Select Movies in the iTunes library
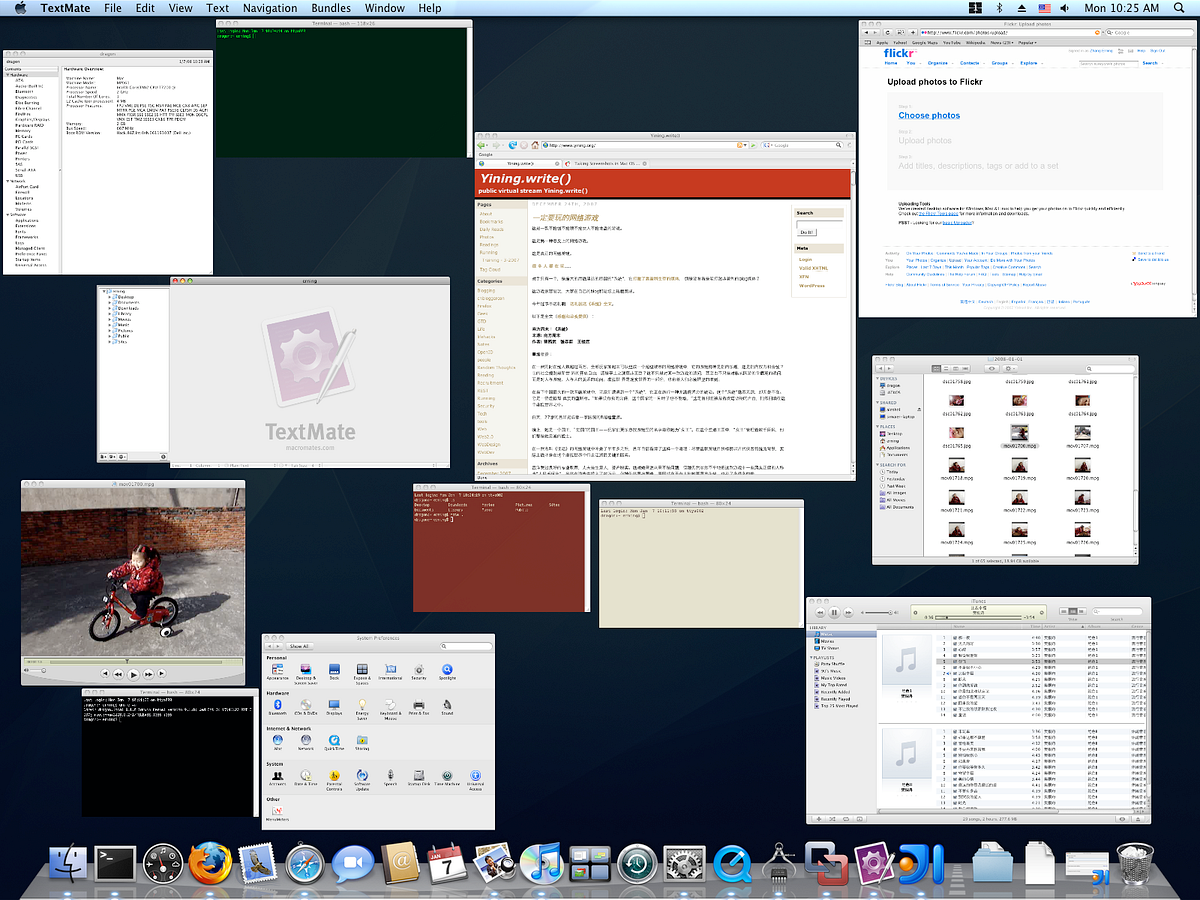This screenshot has height=900, width=1200. tap(826, 640)
